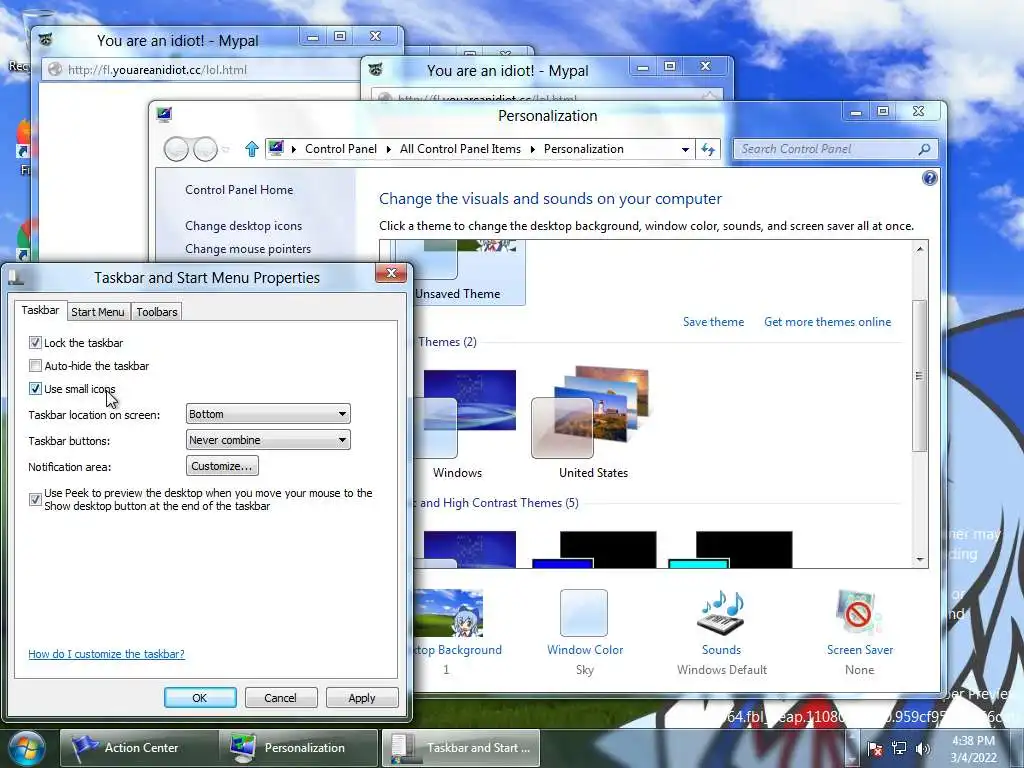Select Taskbar and Start taskbar button

(461, 748)
